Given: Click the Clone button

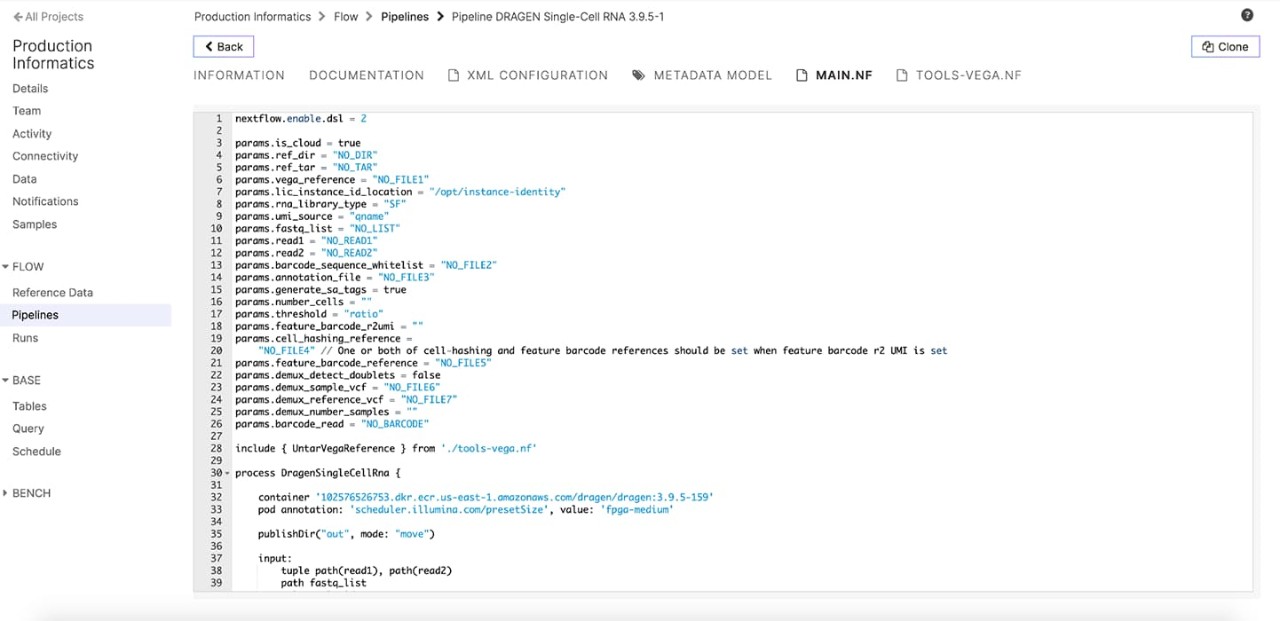Looking at the screenshot, I should coord(1224,46).
